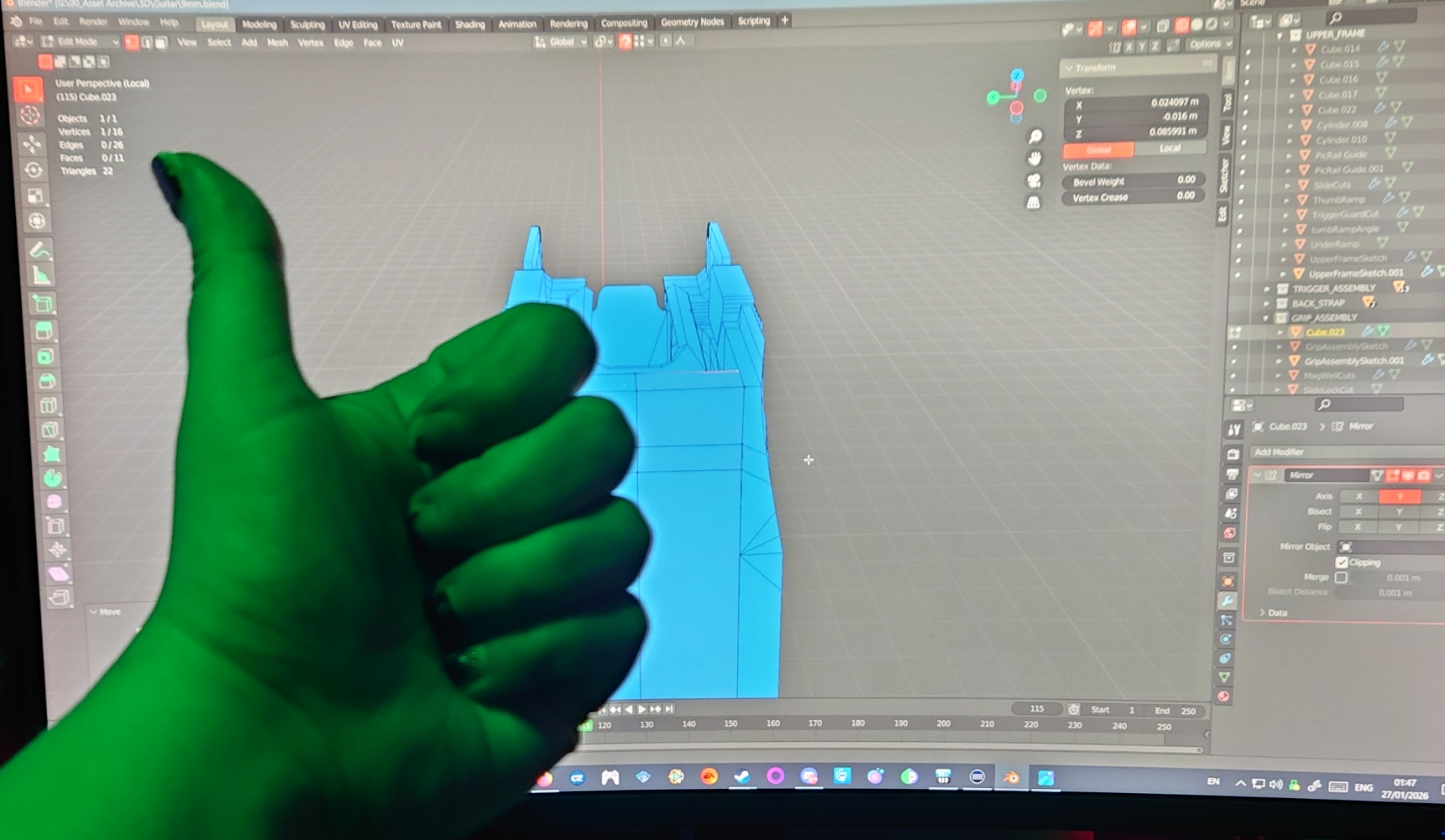Open the Mesh menu in header
Screen dimensions: 1445x840
click(x=277, y=43)
